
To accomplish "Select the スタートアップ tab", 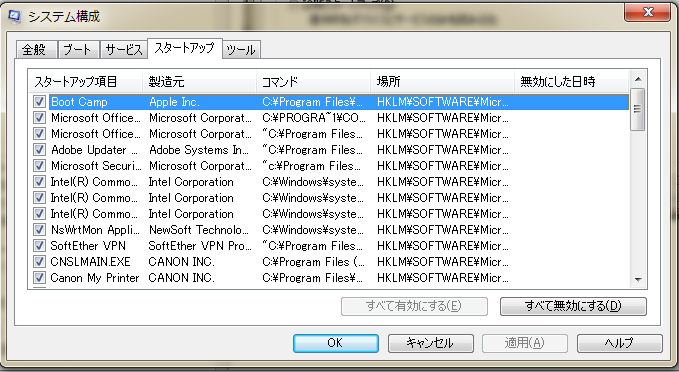I will tap(184, 48).
